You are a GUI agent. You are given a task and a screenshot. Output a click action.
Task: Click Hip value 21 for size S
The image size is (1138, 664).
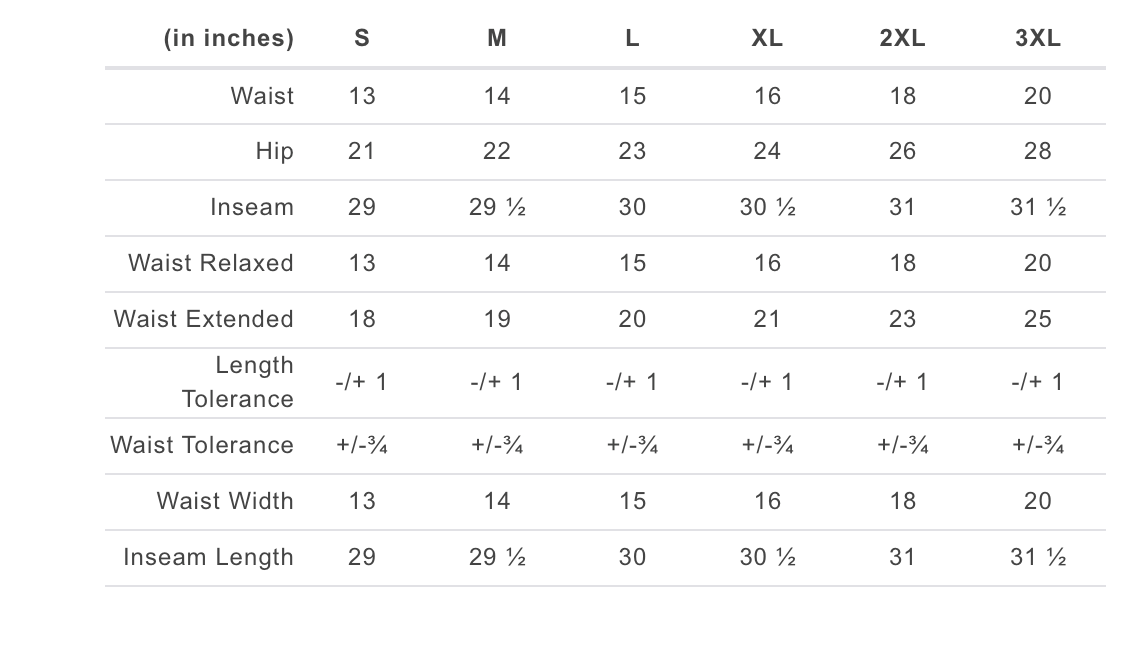pos(361,151)
